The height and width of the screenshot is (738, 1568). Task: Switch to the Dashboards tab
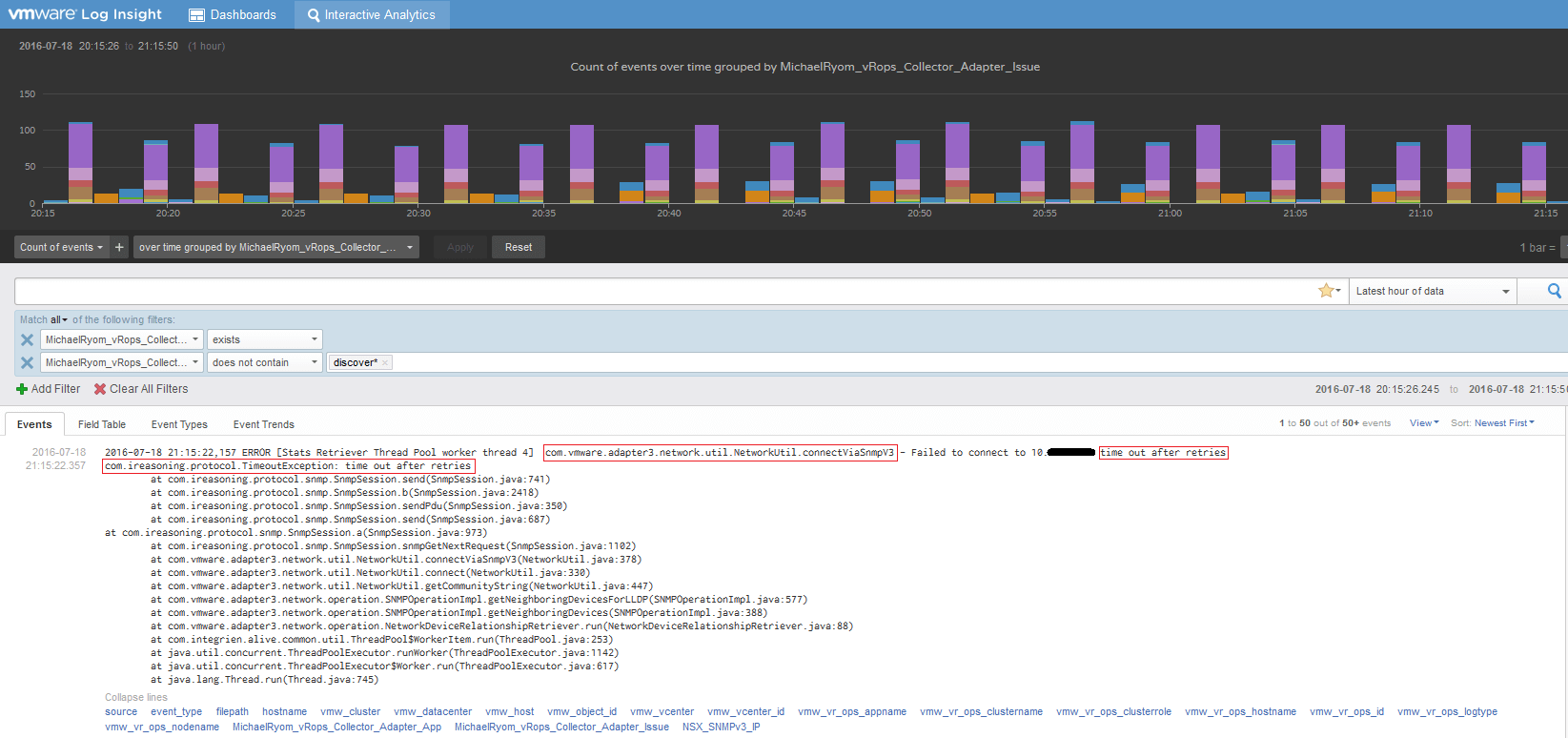point(233,14)
